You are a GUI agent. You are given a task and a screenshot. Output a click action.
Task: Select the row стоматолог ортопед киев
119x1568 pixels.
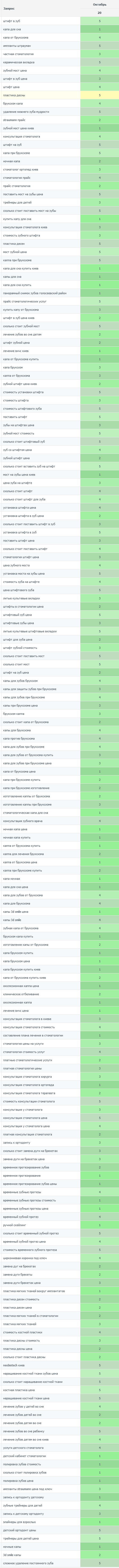(x=59, y=169)
